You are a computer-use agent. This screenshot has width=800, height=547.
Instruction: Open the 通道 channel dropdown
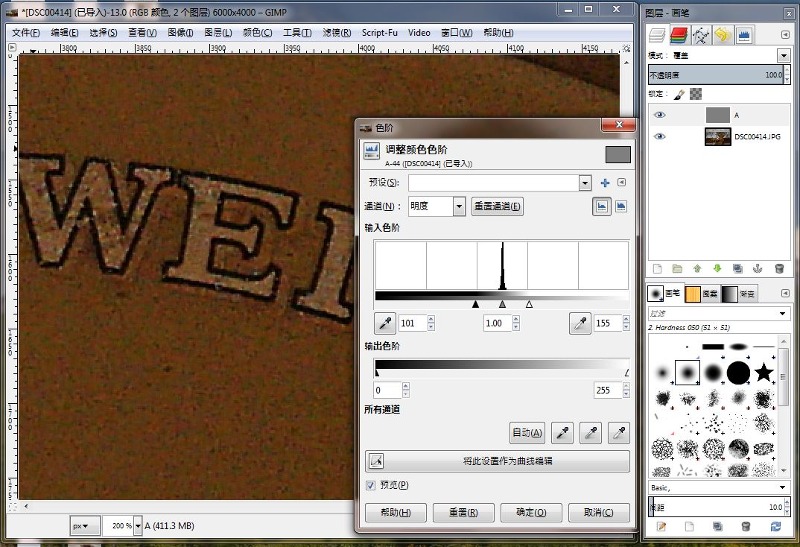tap(459, 206)
